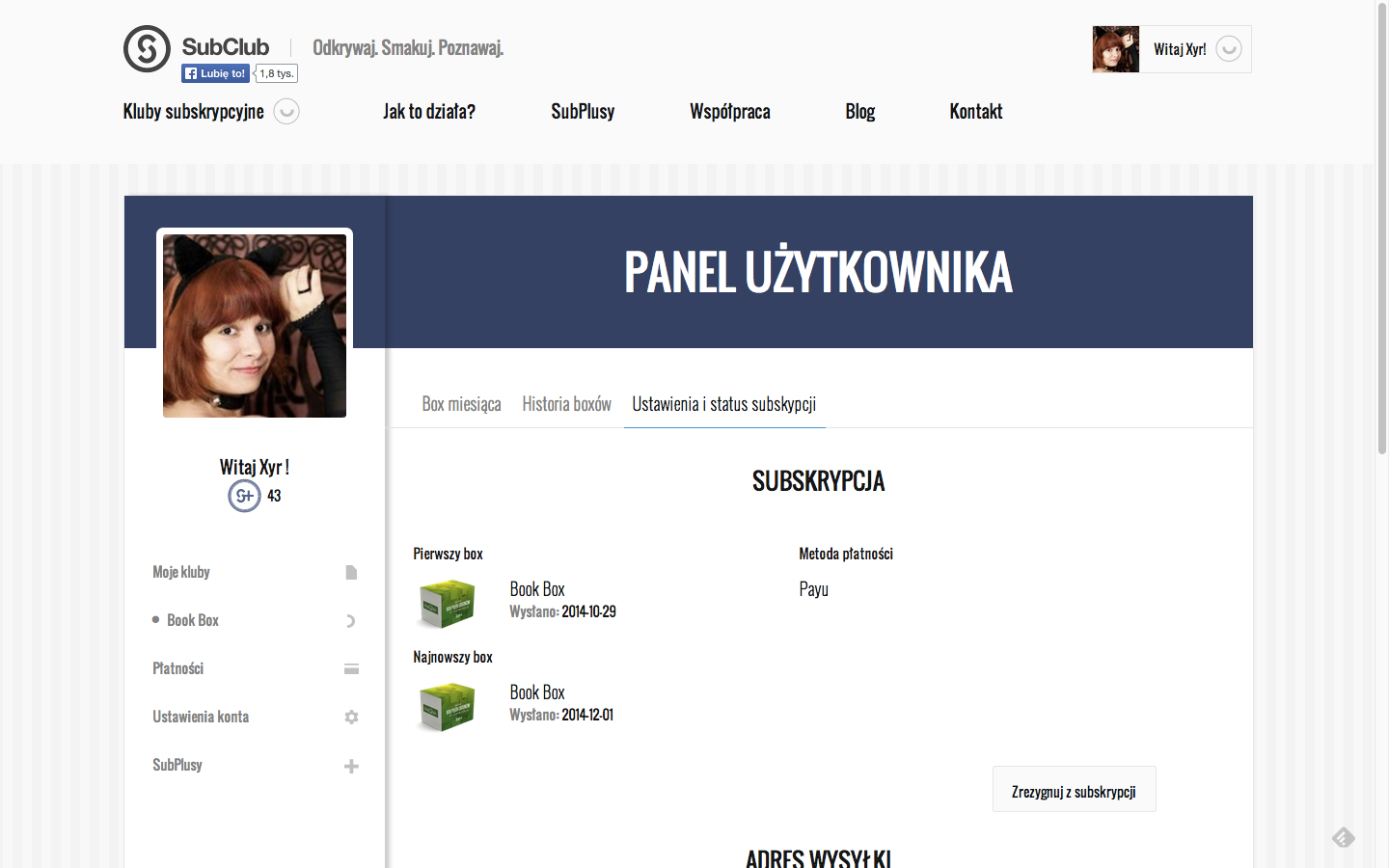Click Book Box title under Najnowszy box
Image resolution: width=1389 pixels, height=868 pixels.
coord(537,692)
